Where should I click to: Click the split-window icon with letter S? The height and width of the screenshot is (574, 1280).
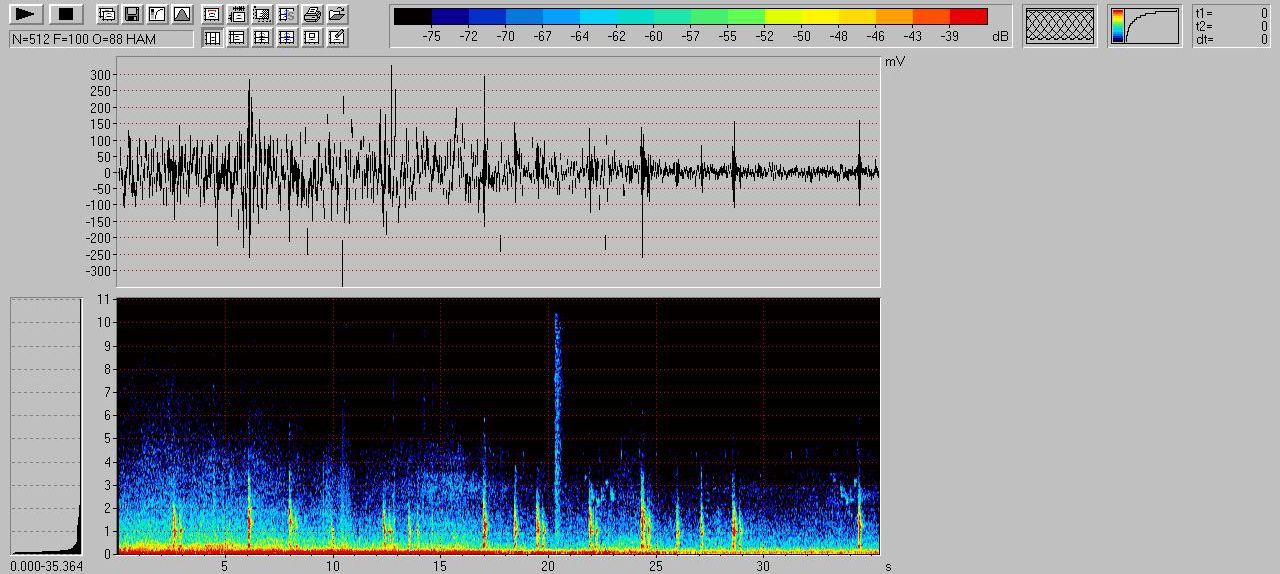(x=287, y=14)
